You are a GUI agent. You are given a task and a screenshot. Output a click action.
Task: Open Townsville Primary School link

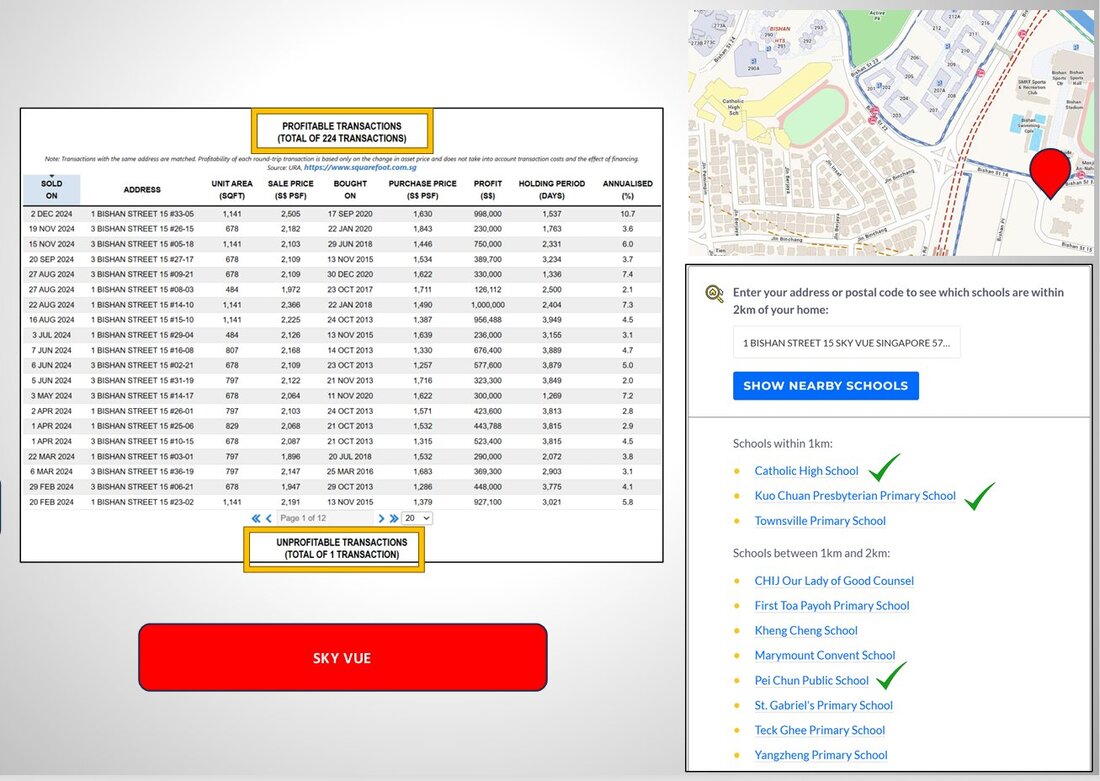click(x=820, y=521)
